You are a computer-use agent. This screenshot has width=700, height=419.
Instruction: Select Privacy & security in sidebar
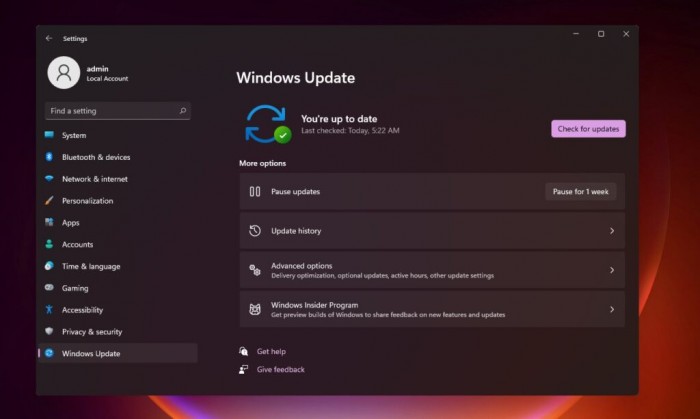coord(118,332)
